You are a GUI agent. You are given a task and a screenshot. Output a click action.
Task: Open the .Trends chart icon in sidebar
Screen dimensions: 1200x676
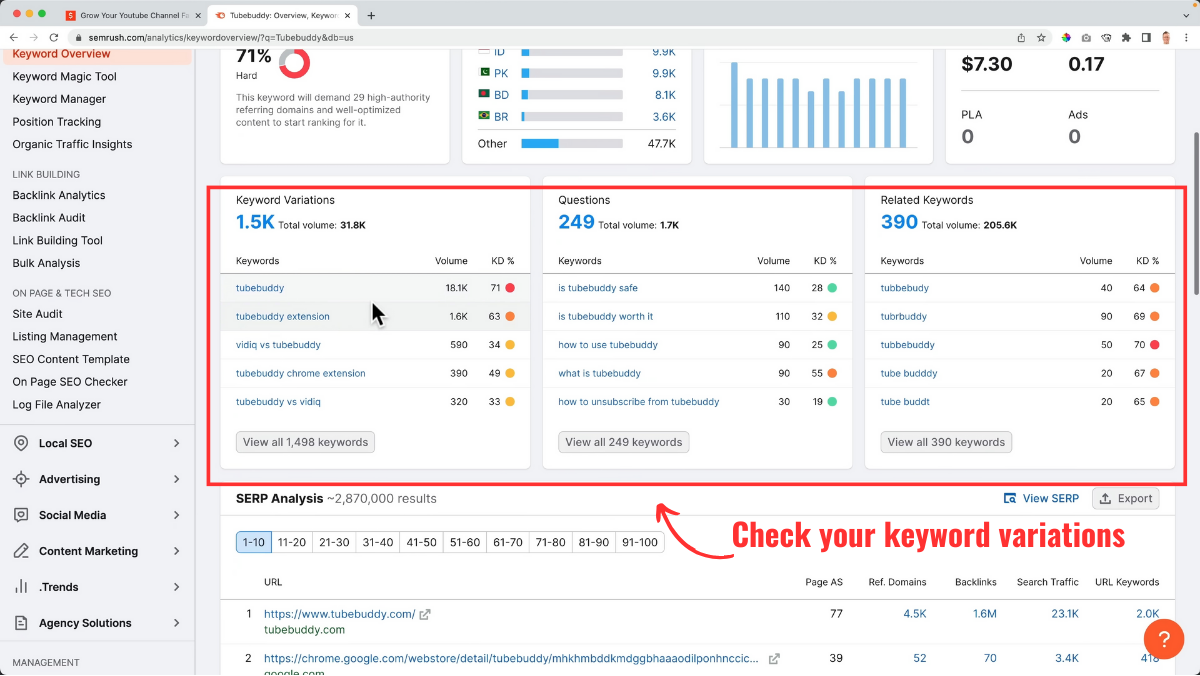21,587
